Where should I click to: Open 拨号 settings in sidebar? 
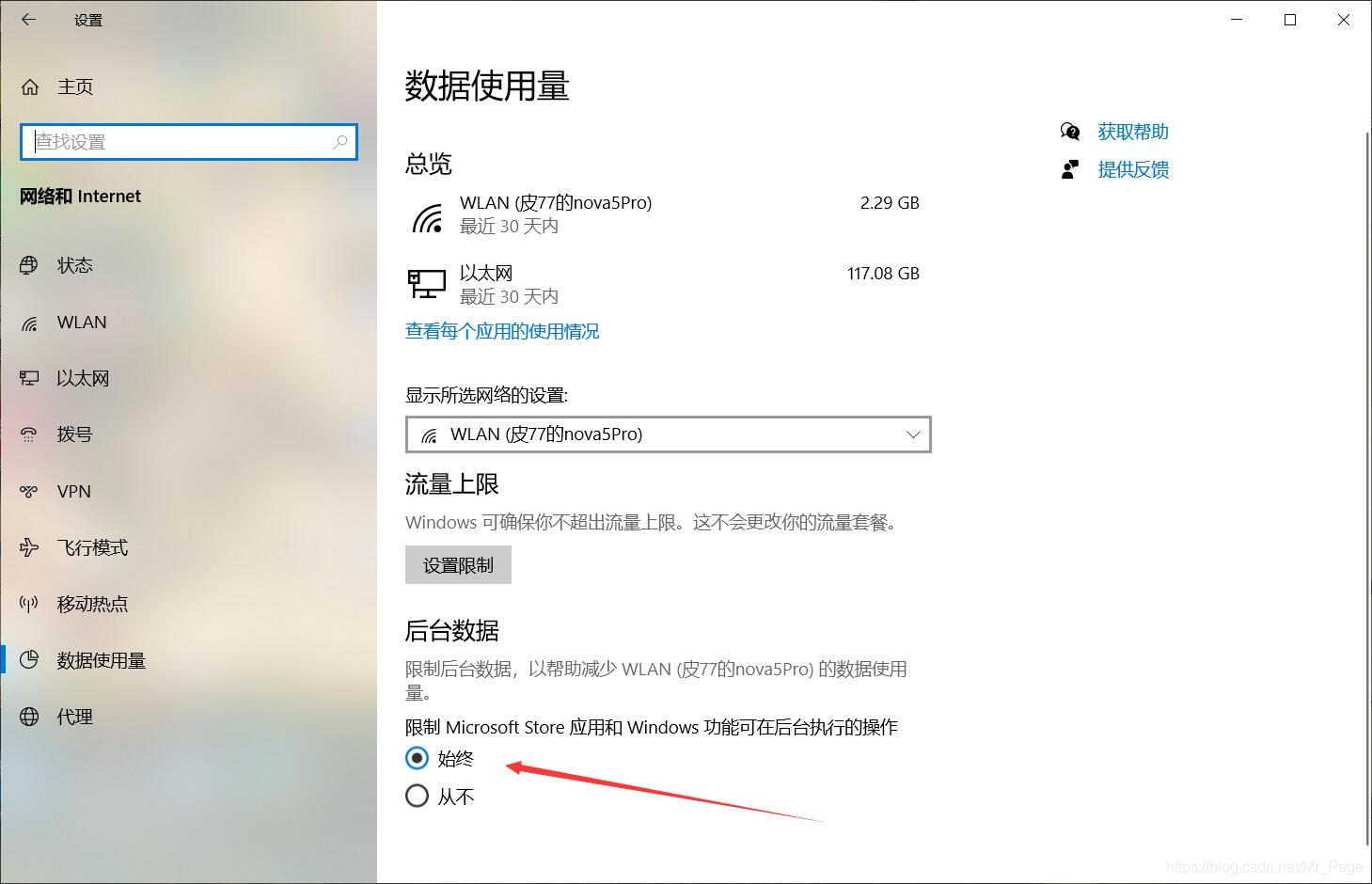click(x=74, y=434)
